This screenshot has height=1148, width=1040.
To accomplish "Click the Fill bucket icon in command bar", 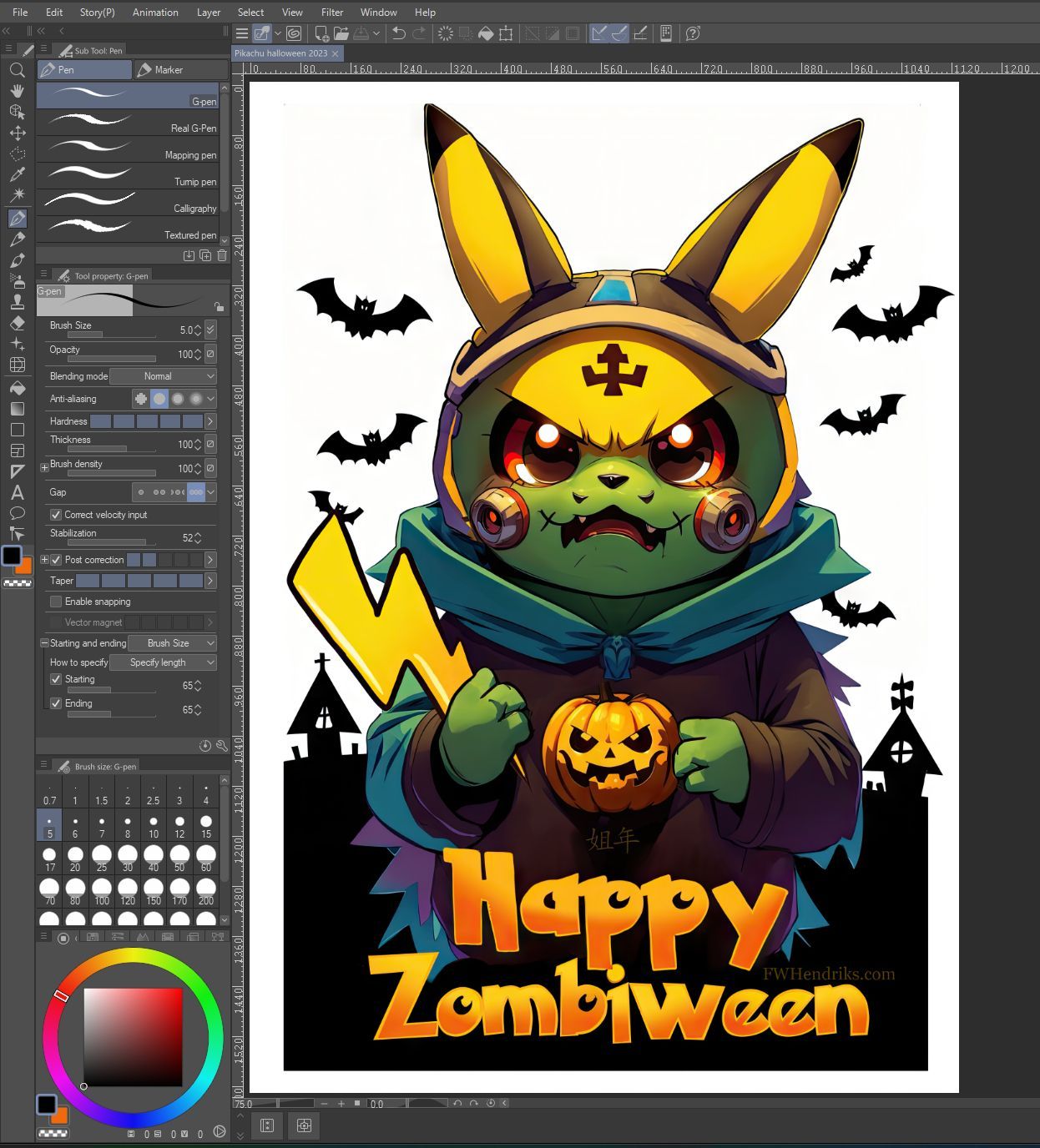I will 486,33.
